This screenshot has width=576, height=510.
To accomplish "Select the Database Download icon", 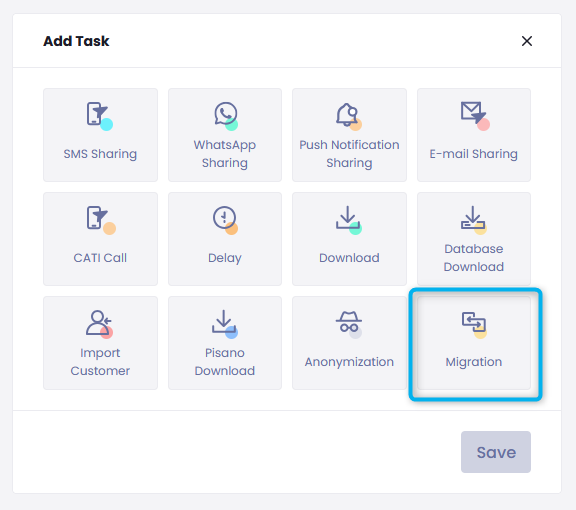I will coord(474,220).
